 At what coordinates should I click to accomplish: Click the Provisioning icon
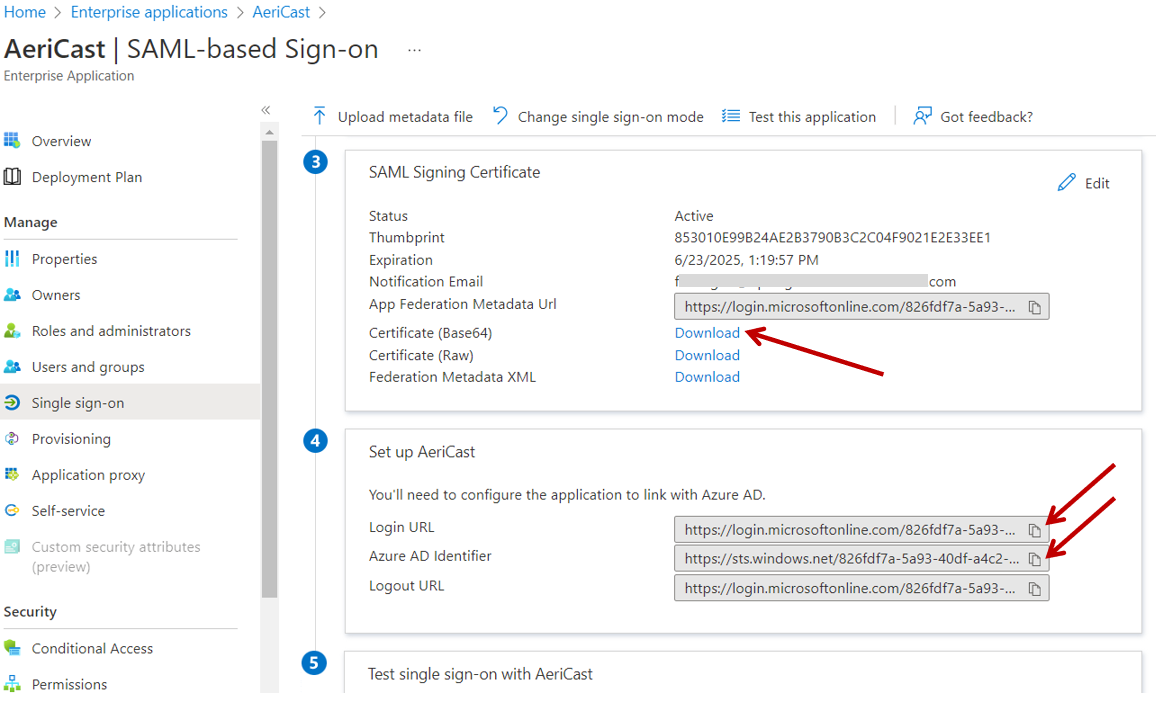(x=12, y=439)
